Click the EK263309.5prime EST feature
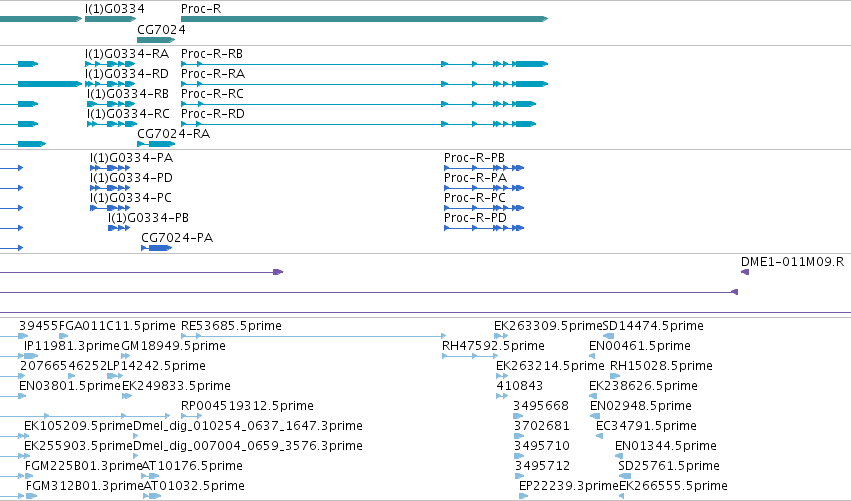This screenshot has height=501, width=851. point(501,337)
